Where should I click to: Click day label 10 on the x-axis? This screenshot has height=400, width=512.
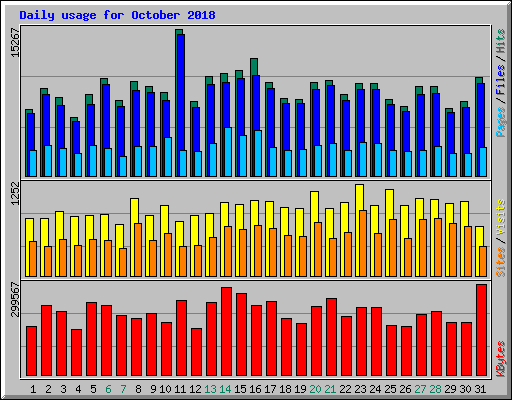pyautogui.click(x=165, y=389)
